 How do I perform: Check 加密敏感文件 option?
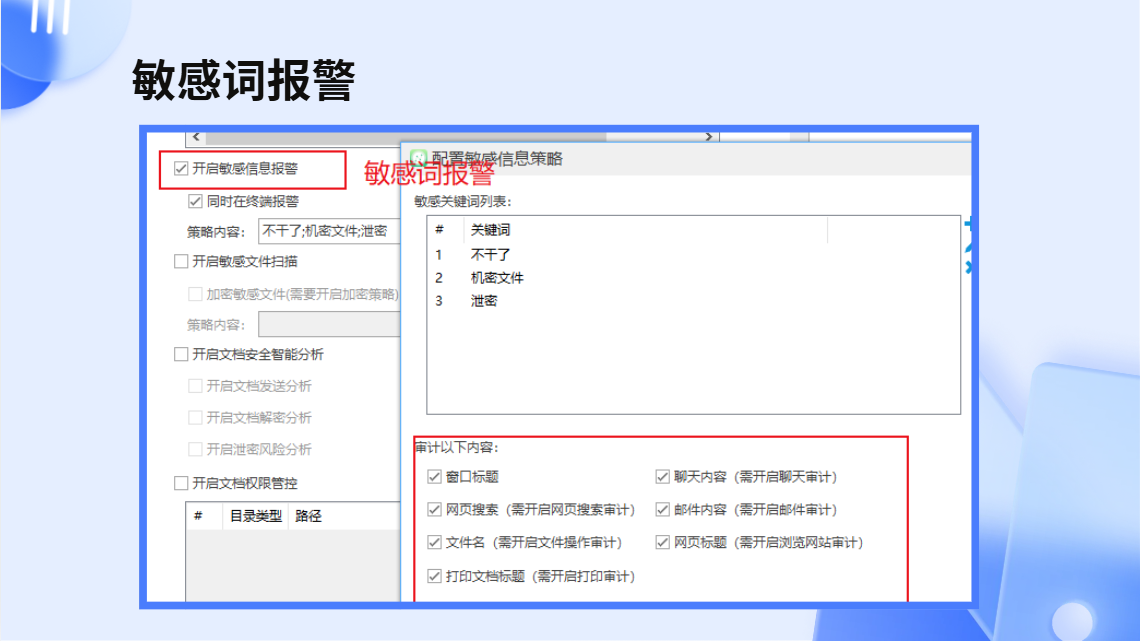[x=195, y=294]
